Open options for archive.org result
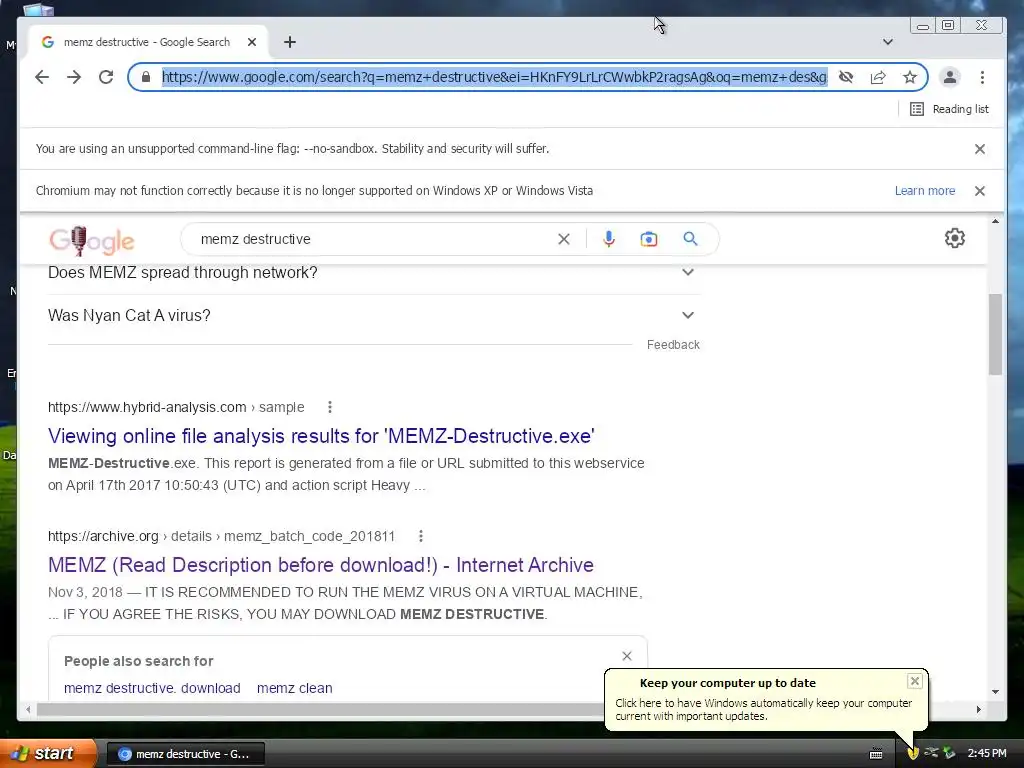This screenshot has height=768, width=1024. 421,536
